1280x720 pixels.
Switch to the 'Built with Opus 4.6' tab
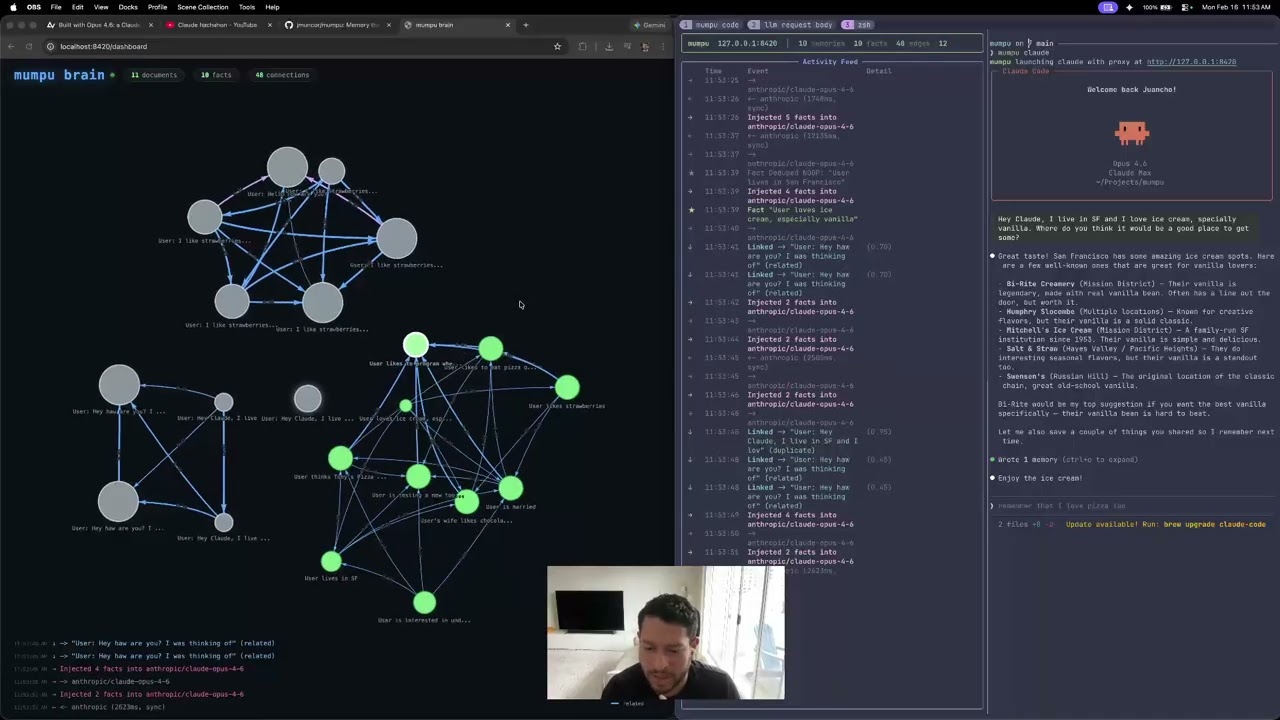pyautogui.click(x=99, y=25)
